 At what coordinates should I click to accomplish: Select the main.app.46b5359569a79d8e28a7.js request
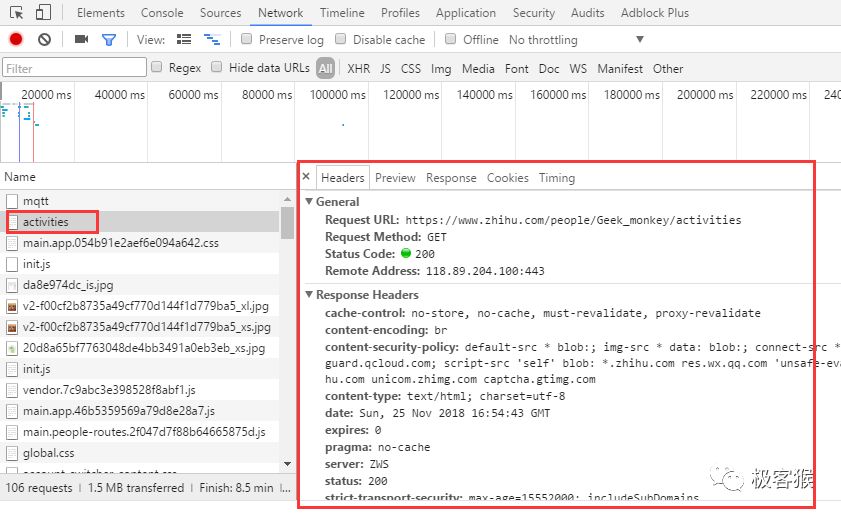pyautogui.click(x=139, y=411)
